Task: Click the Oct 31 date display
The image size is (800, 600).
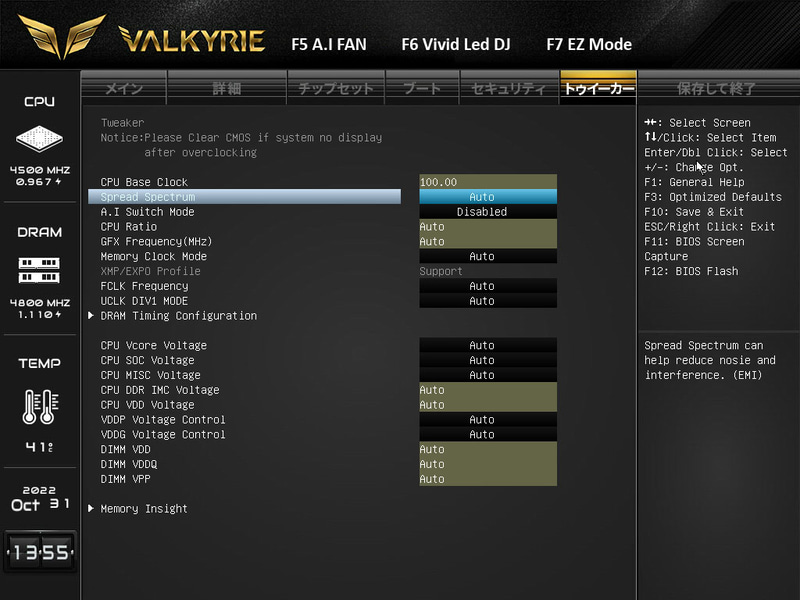Action: [x=40, y=505]
